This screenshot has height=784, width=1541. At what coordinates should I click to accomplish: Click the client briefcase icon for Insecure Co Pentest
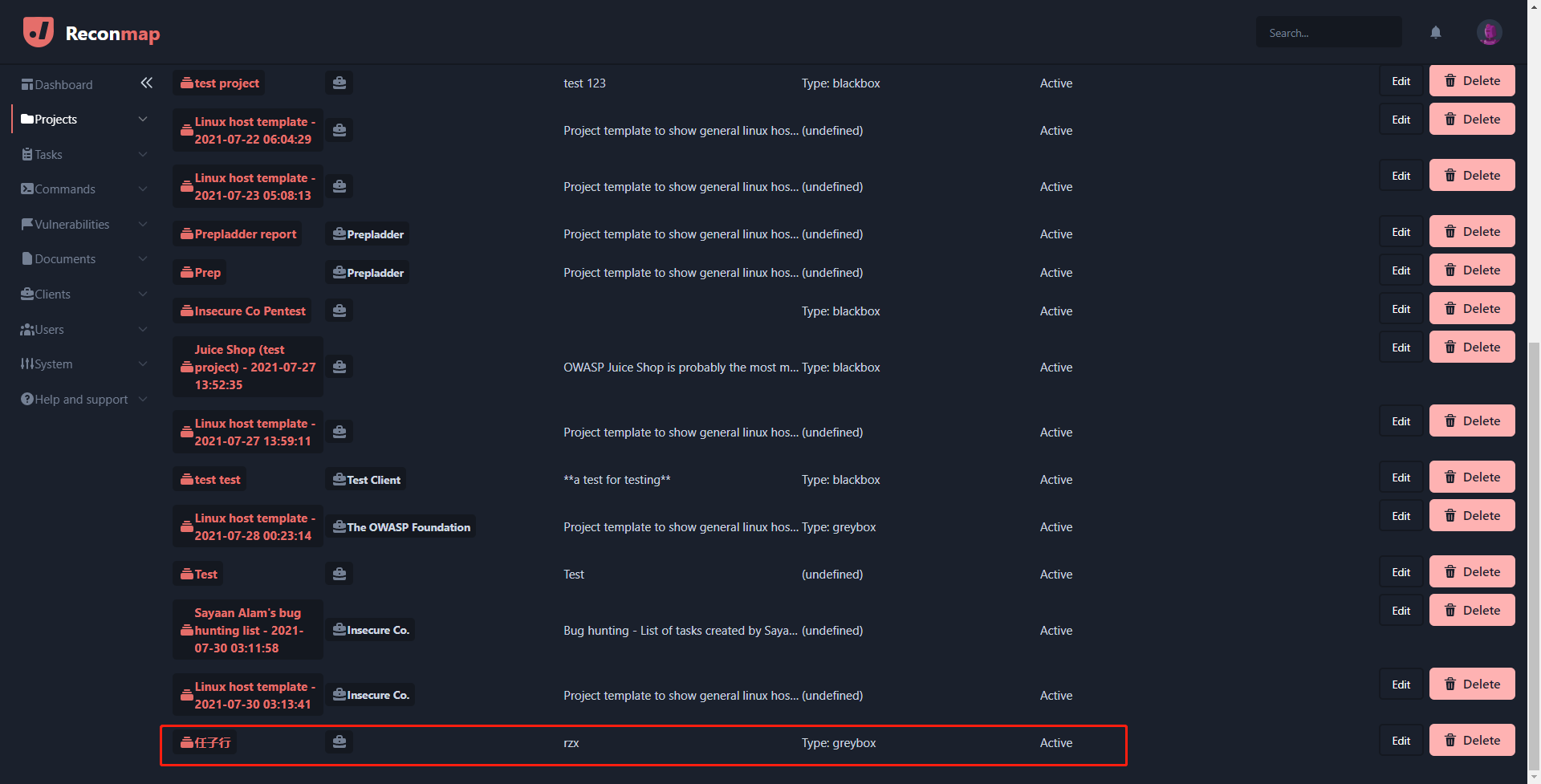pos(340,311)
